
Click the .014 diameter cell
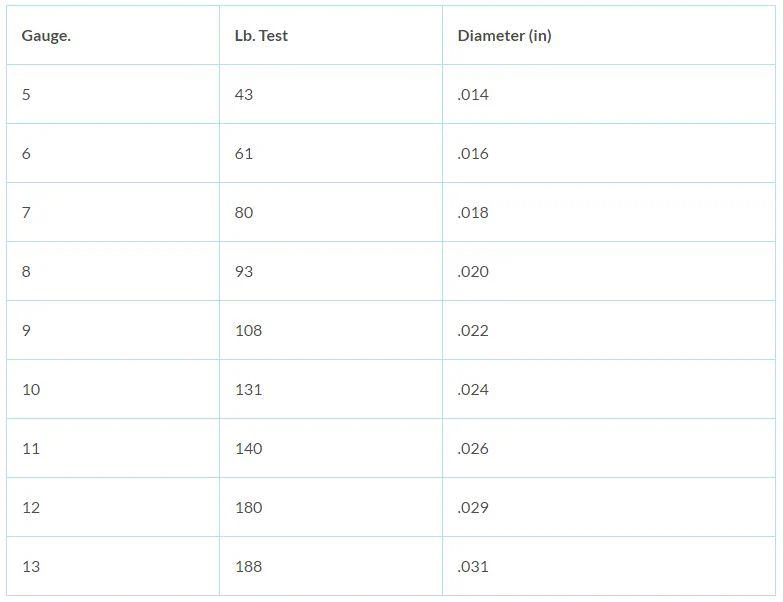point(473,95)
